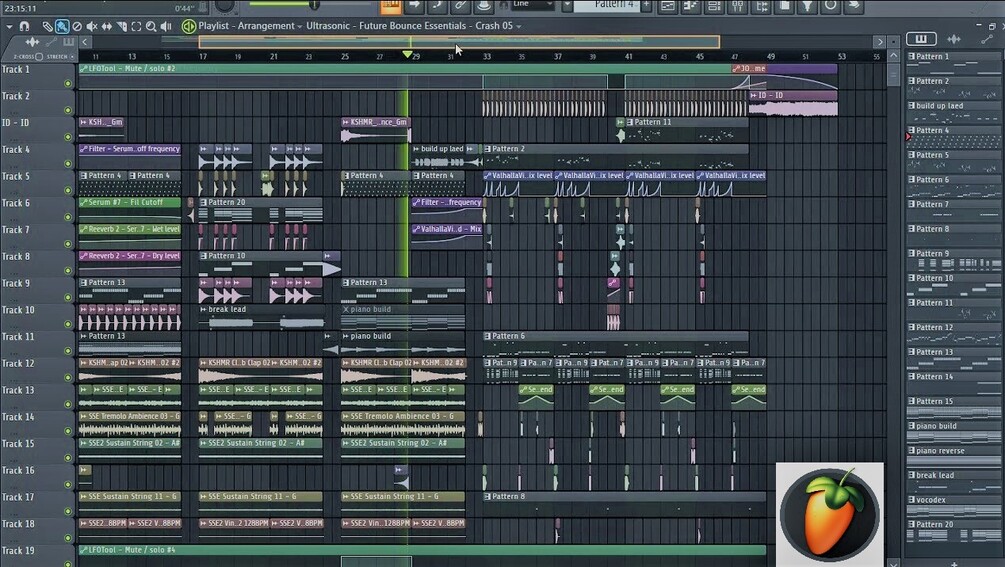Click the green Playlist window icon
Image resolution: width=1005 pixels, height=567 pixels.
(x=188, y=26)
